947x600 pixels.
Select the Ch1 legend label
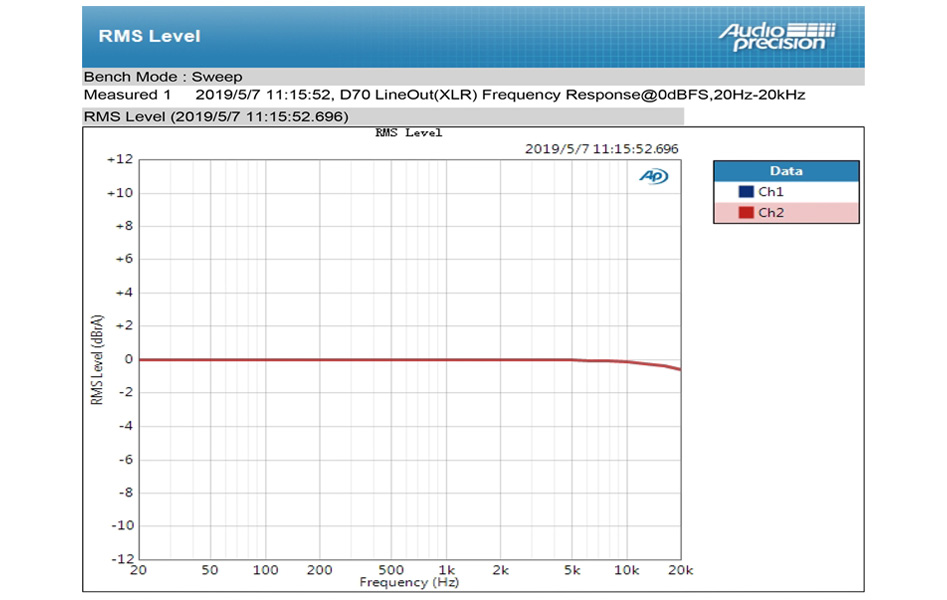click(x=771, y=191)
